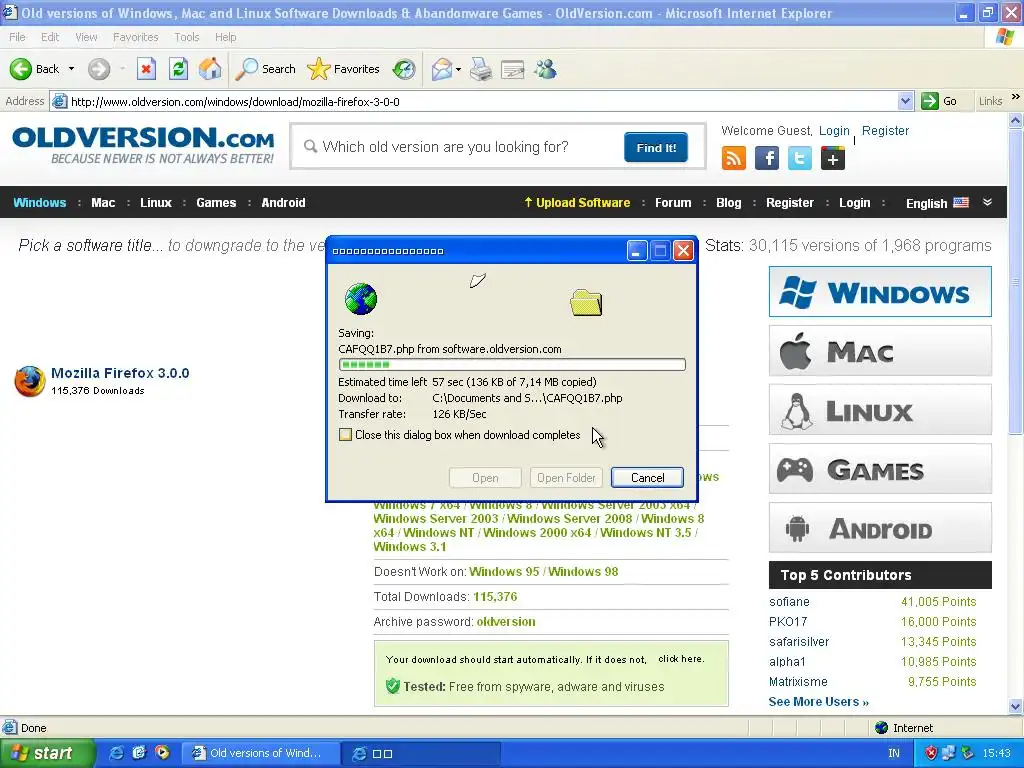Click the 'click here' download link
Image resolution: width=1024 pixels, height=768 pixels.
click(x=680, y=659)
